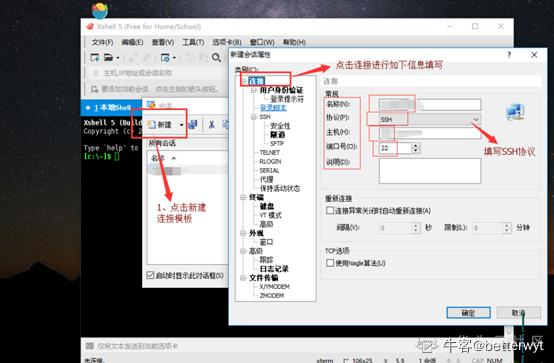Select TELNET in the tree
Viewport: 554px width, 363px height.
(270, 152)
